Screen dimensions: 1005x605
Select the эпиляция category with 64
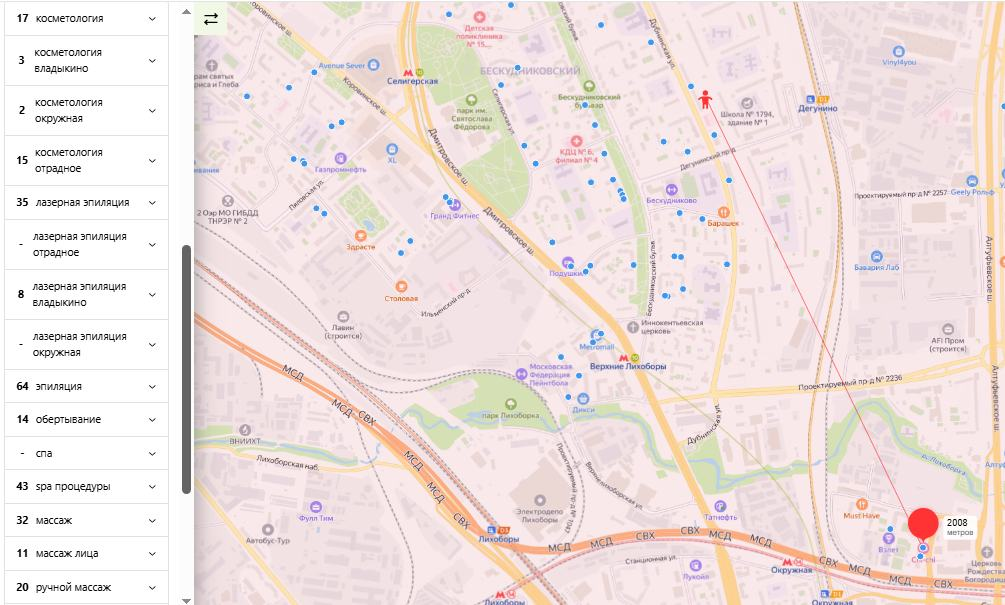(x=87, y=386)
